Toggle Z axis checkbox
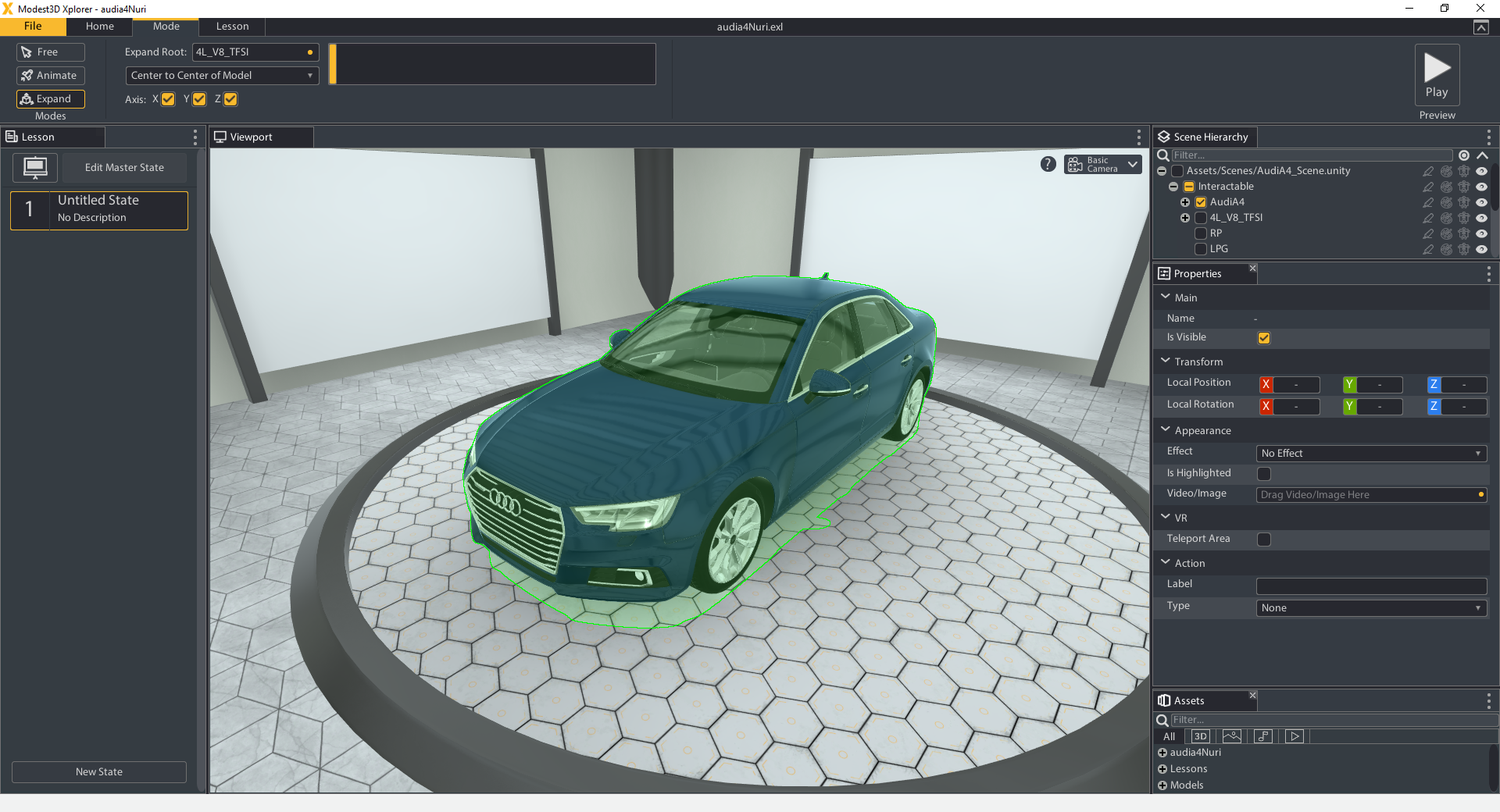The width and height of the screenshot is (1500, 812). point(230,99)
